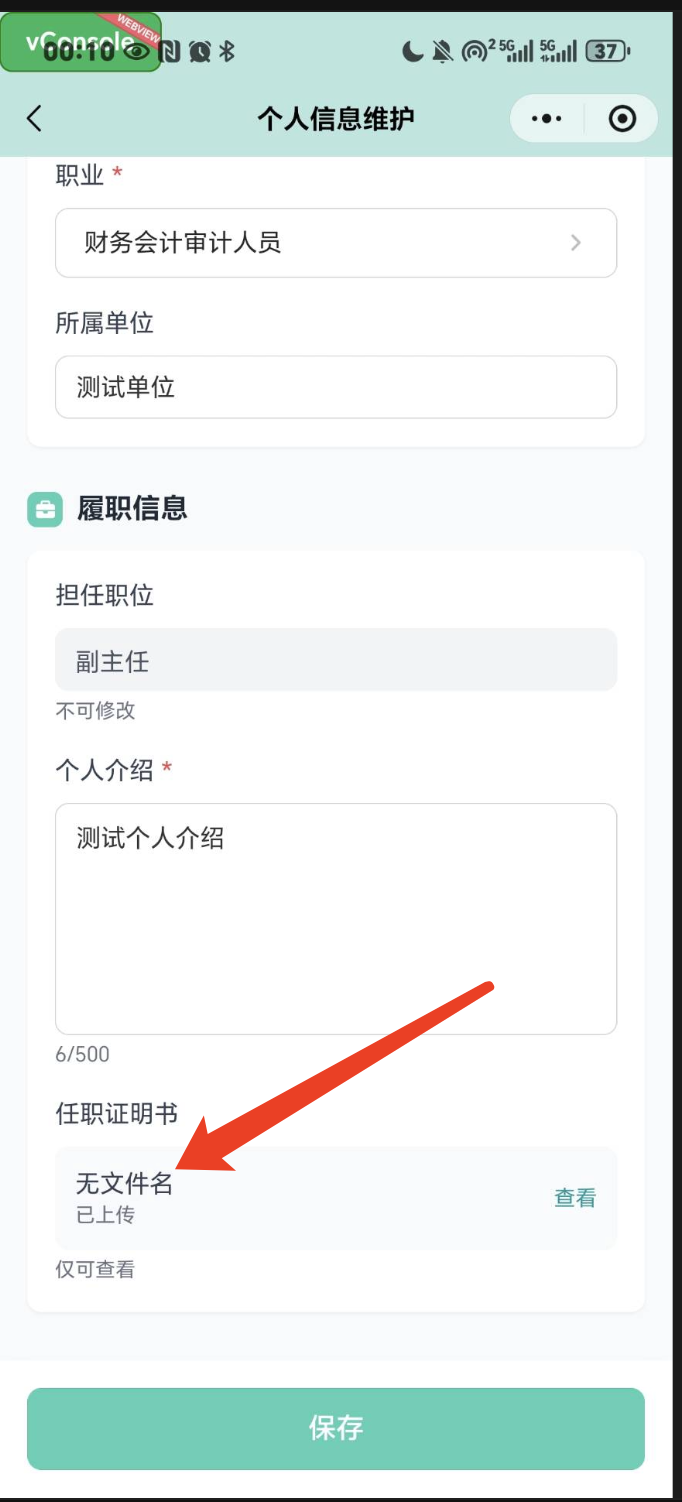Screen dimensions: 682x1502
Task: Open the 职业 occupation picker
Action: click(x=335, y=242)
